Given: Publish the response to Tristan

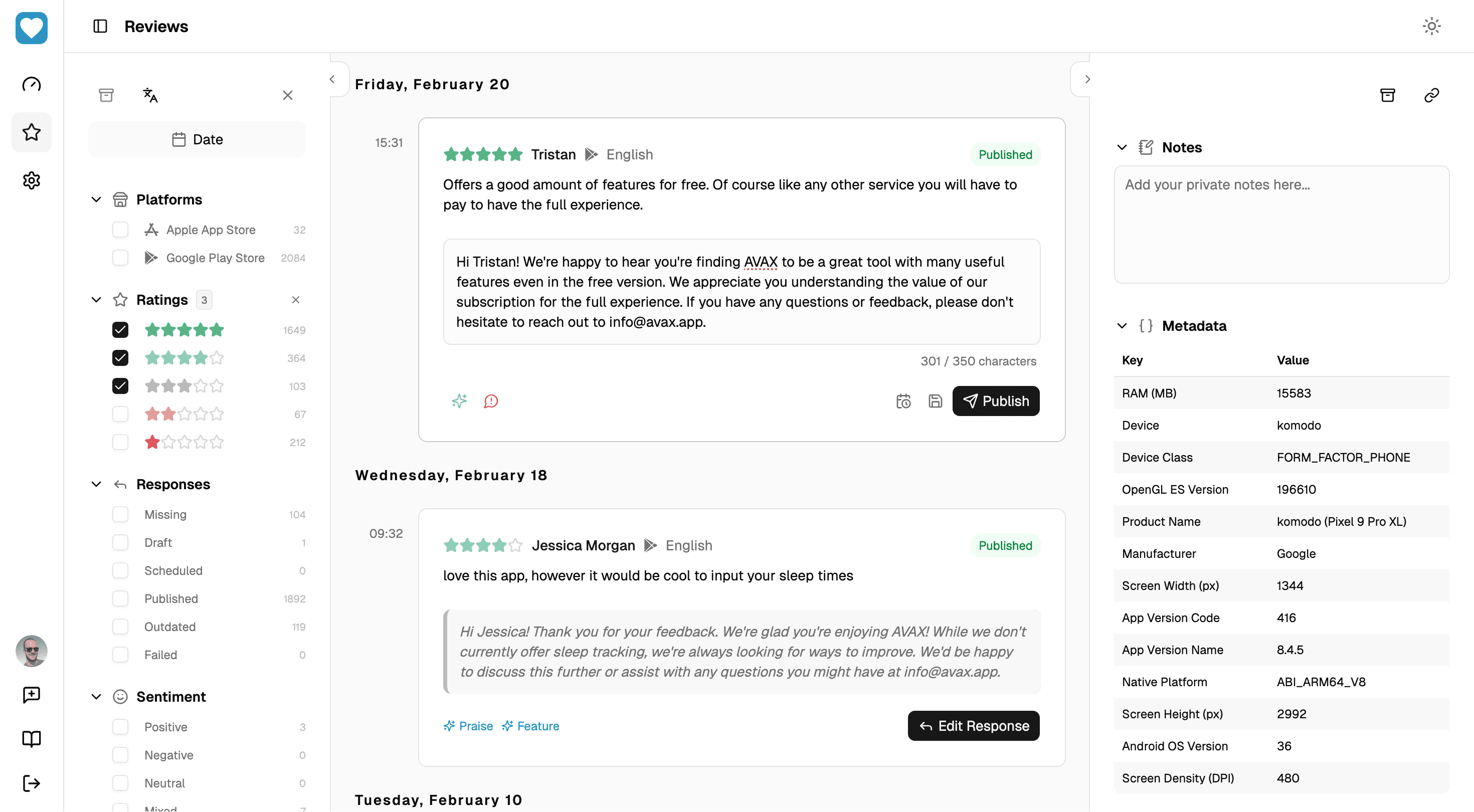Looking at the screenshot, I should pos(996,400).
